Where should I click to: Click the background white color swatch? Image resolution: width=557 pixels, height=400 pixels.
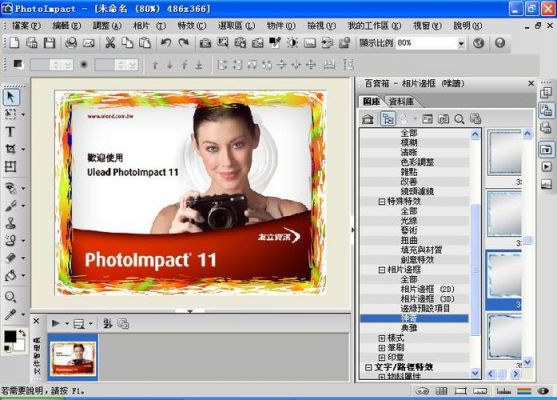point(20,345)
